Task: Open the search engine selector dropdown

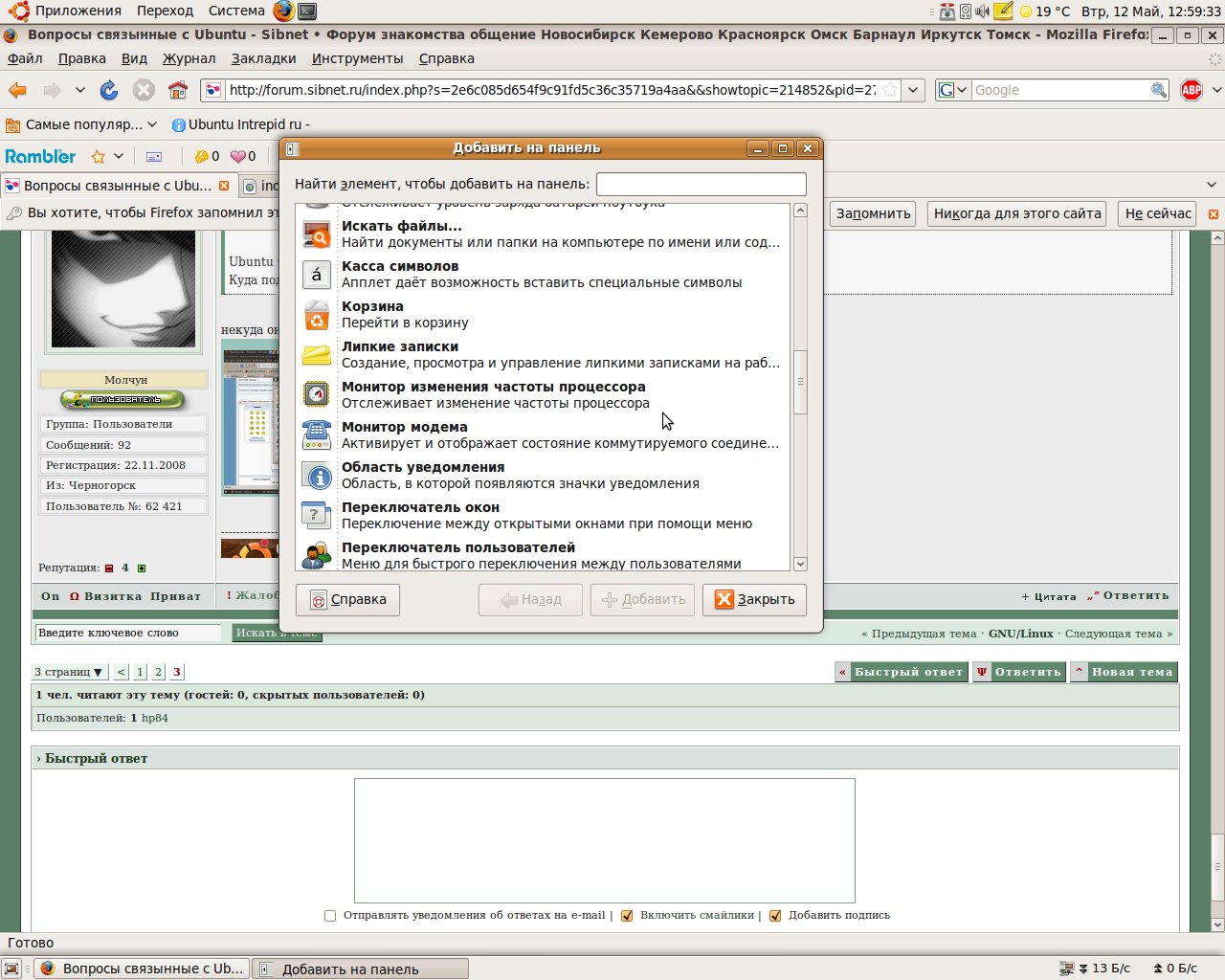Action: [952, 90]
